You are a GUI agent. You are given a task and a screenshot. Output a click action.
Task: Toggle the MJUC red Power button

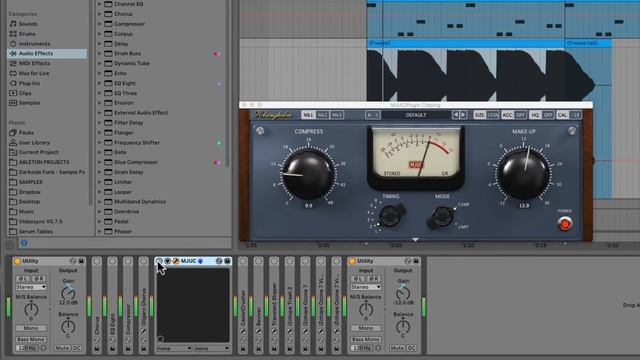click(x=565, y=224)
